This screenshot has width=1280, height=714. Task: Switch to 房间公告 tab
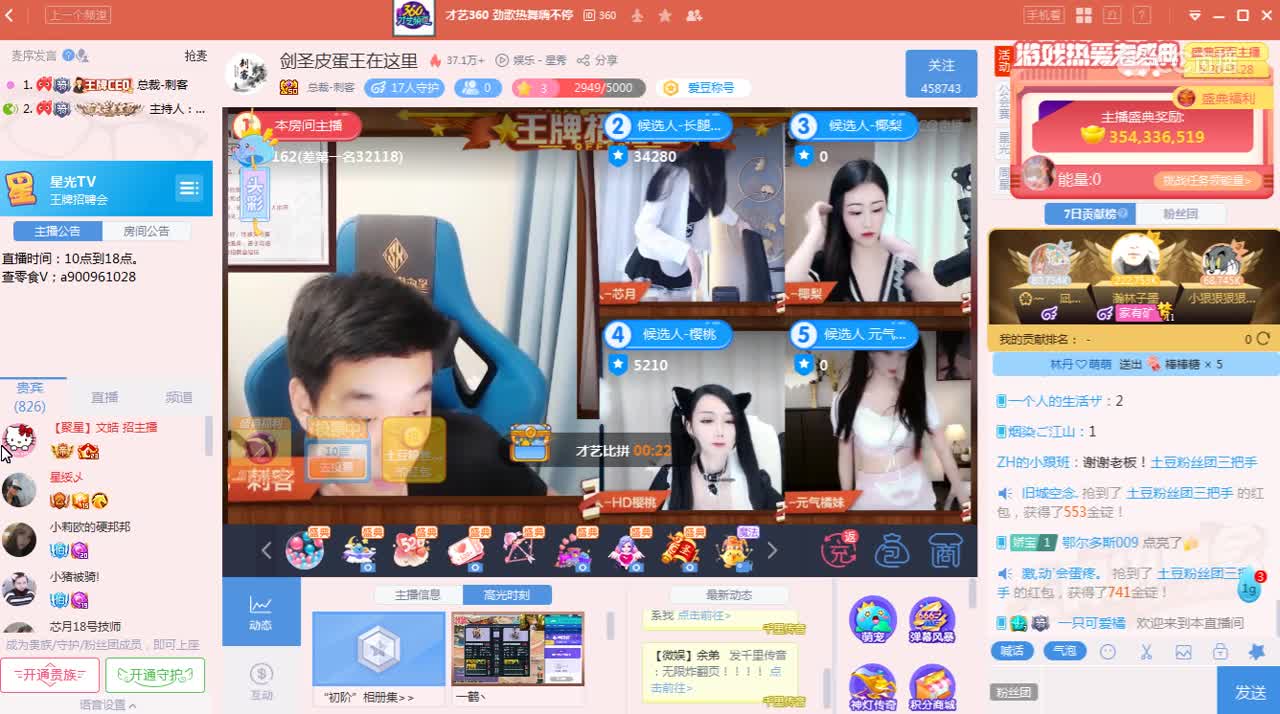click(146, 231)
